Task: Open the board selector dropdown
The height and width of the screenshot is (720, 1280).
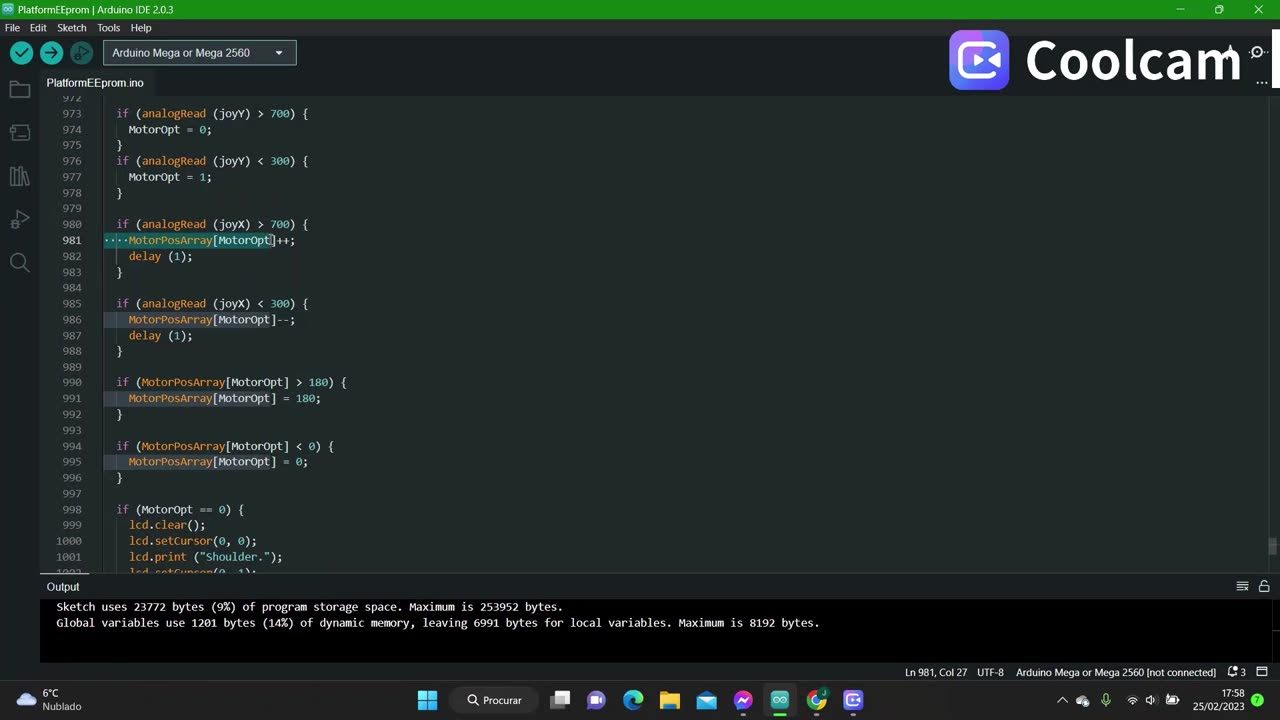Action: click(199, 53)
